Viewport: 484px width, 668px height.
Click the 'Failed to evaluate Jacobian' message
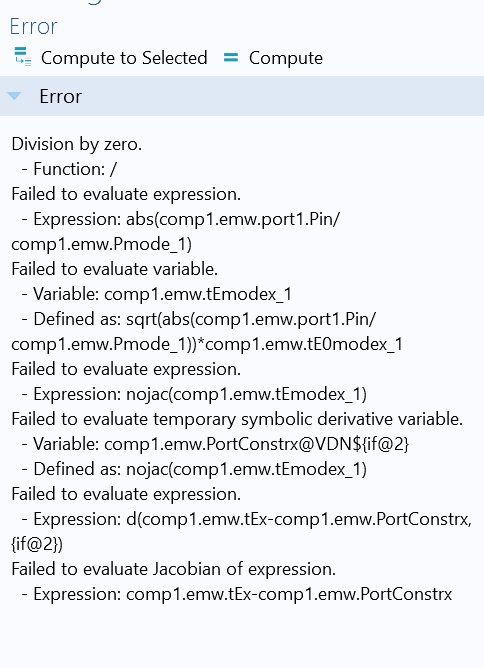click(x=173, y=569)
